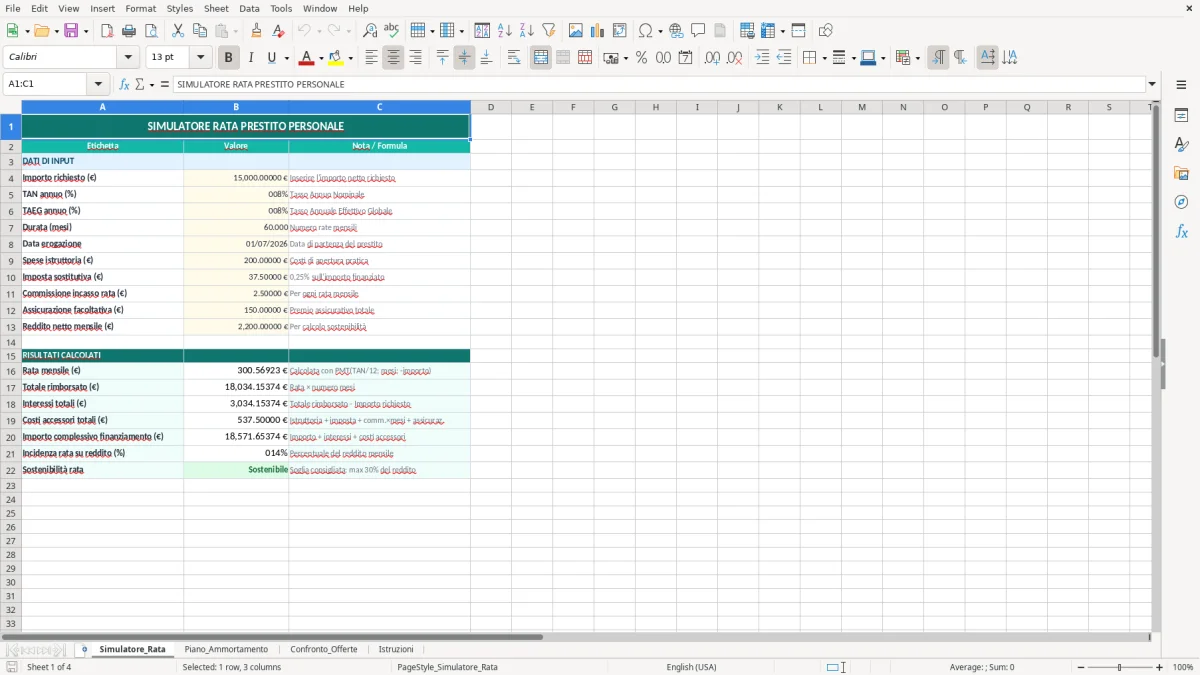The image size is (1200, 675).
Task: Format selected cells as percent
Action: [641, 58]
